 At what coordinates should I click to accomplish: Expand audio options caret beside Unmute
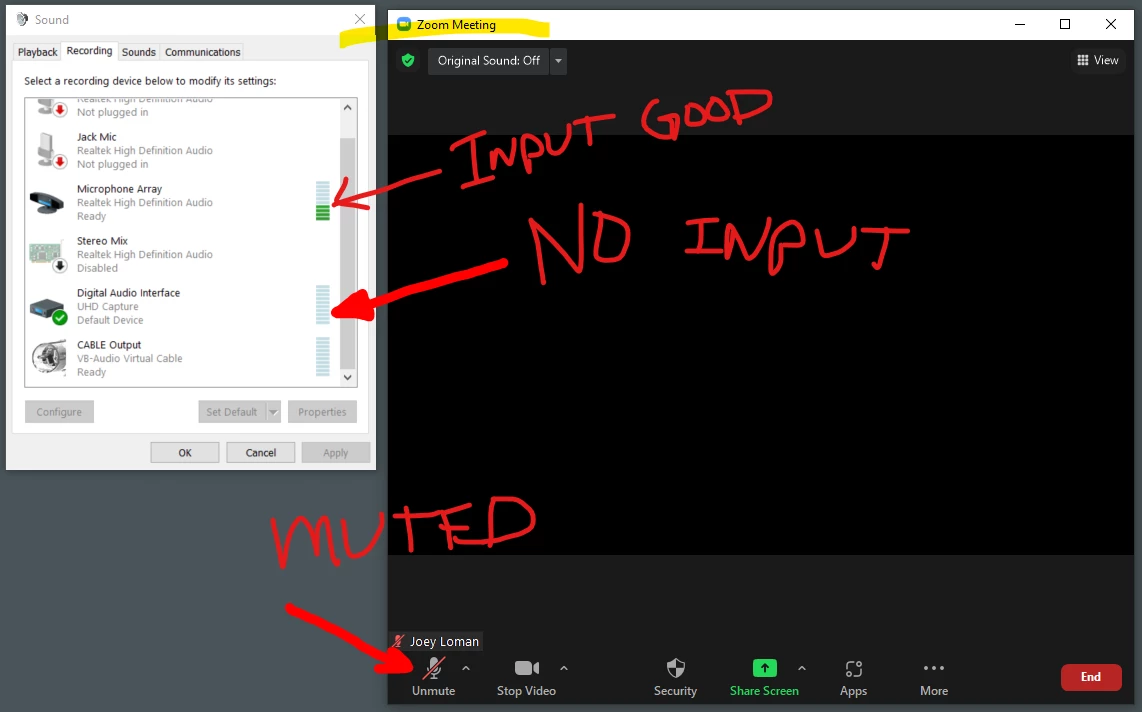pyautogui.click(x=466, y=668)
